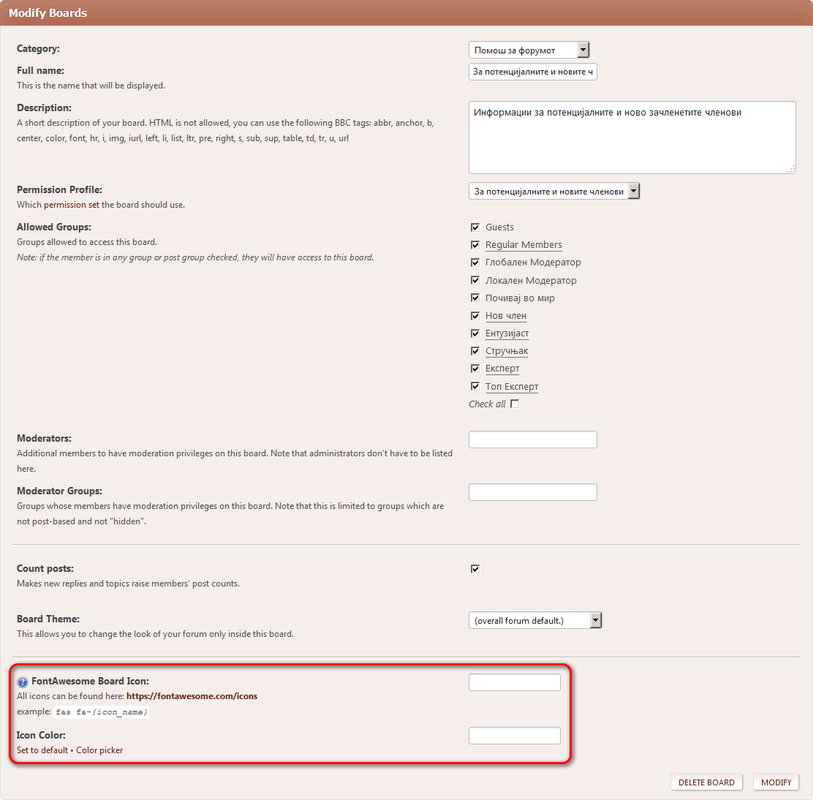Toggle the Regular Members checkbox

coord(475,245)
